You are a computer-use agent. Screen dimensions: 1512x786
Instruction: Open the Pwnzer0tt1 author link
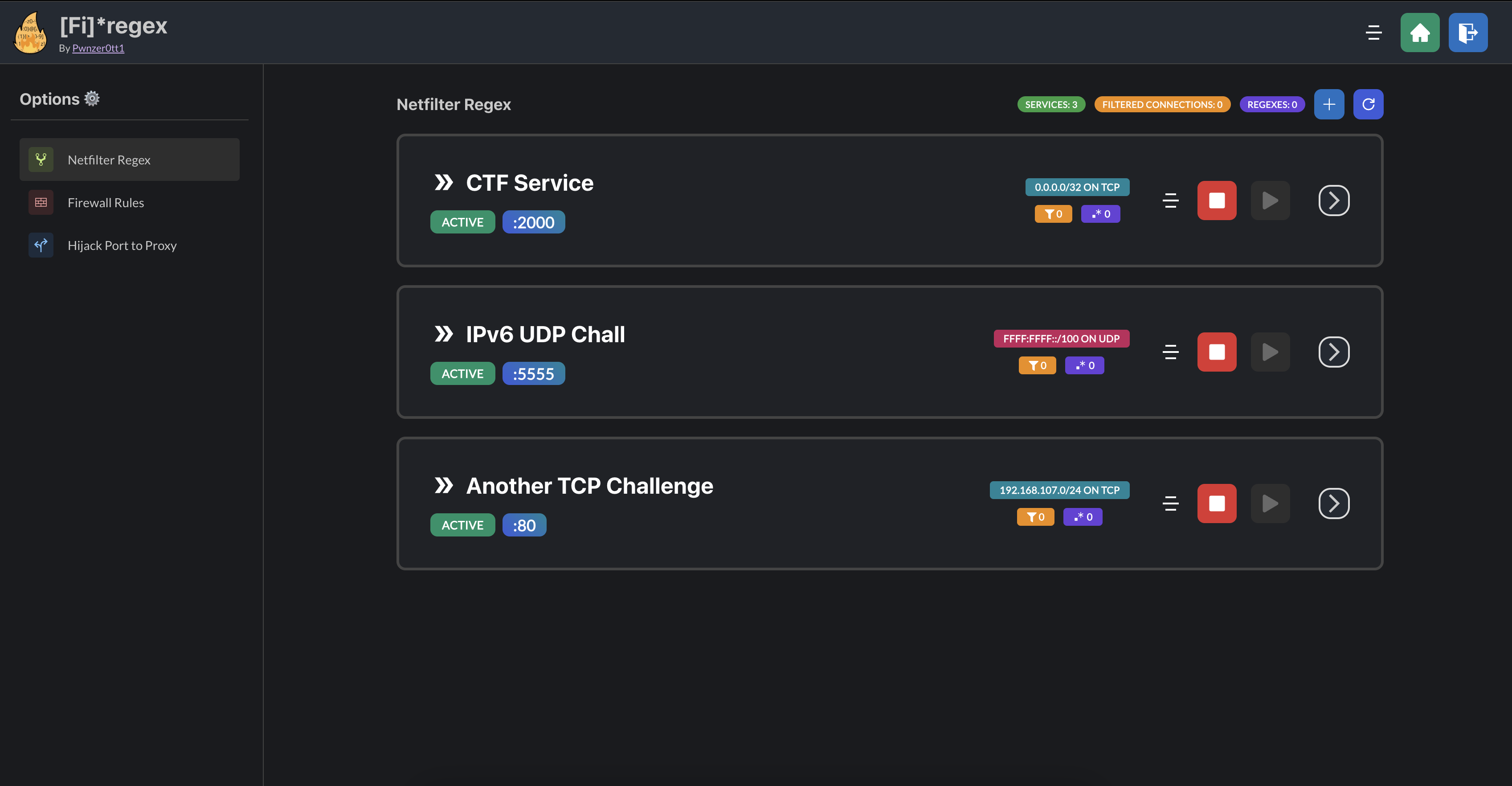[x=98, y=48]
